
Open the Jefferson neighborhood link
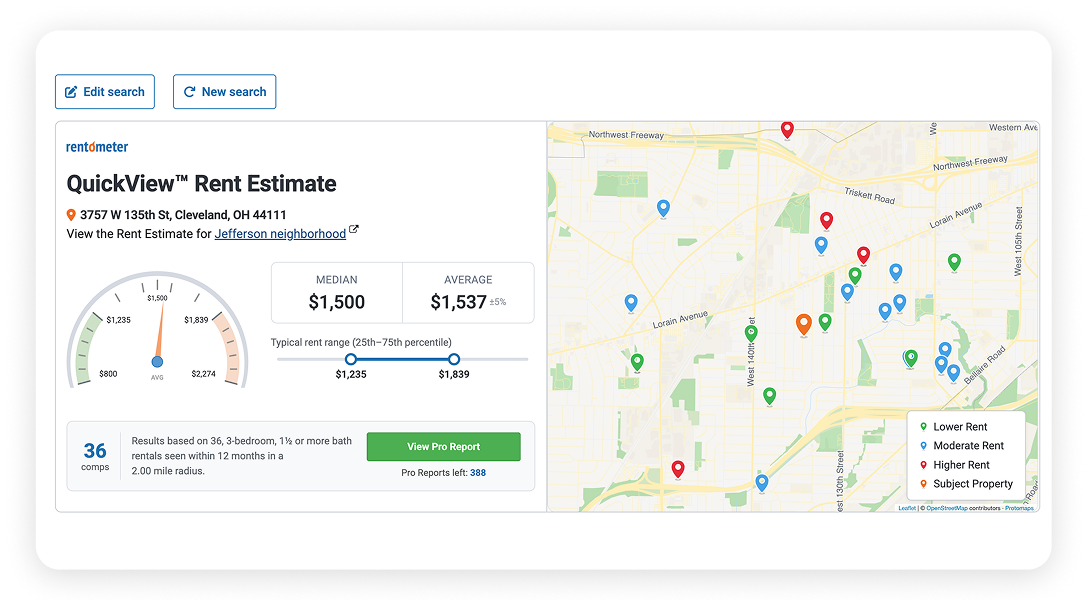(x=280, y=234)
